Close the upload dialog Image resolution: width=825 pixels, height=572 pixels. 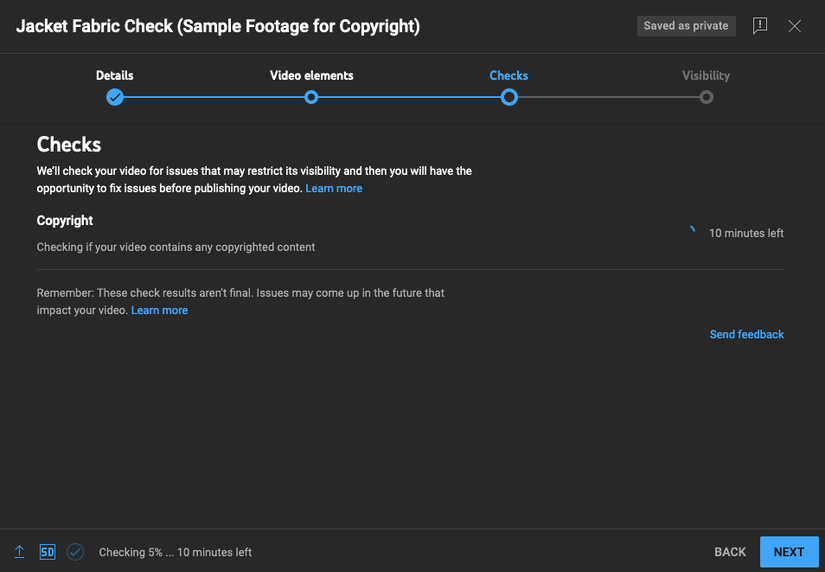point(794,26)
